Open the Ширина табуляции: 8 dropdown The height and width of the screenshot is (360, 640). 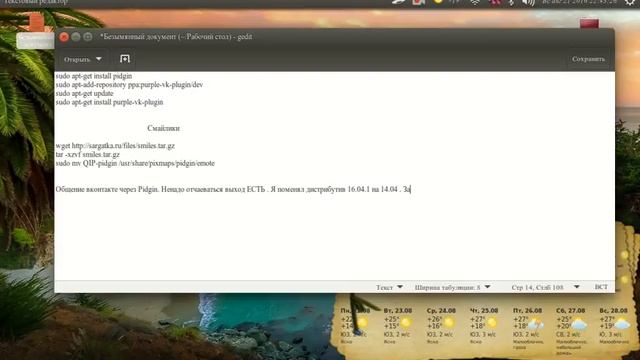coord(452,287)
